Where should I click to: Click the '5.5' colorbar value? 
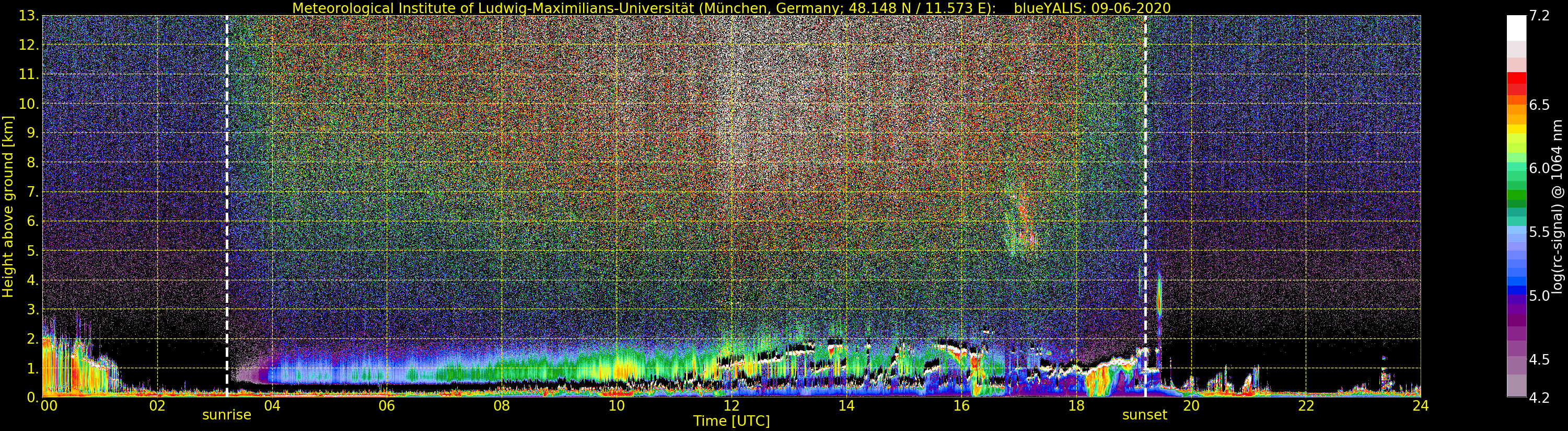tap(1539, 232)
